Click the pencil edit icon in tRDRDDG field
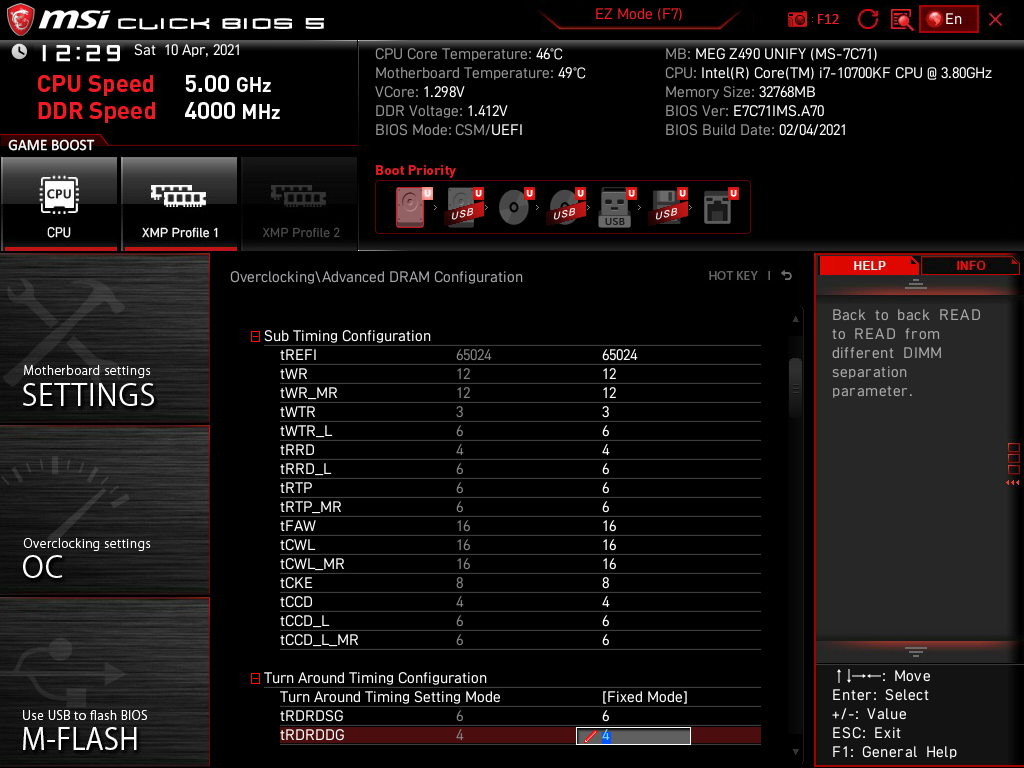This screenshot has width=1024, height=768. (x=590, y=736)
